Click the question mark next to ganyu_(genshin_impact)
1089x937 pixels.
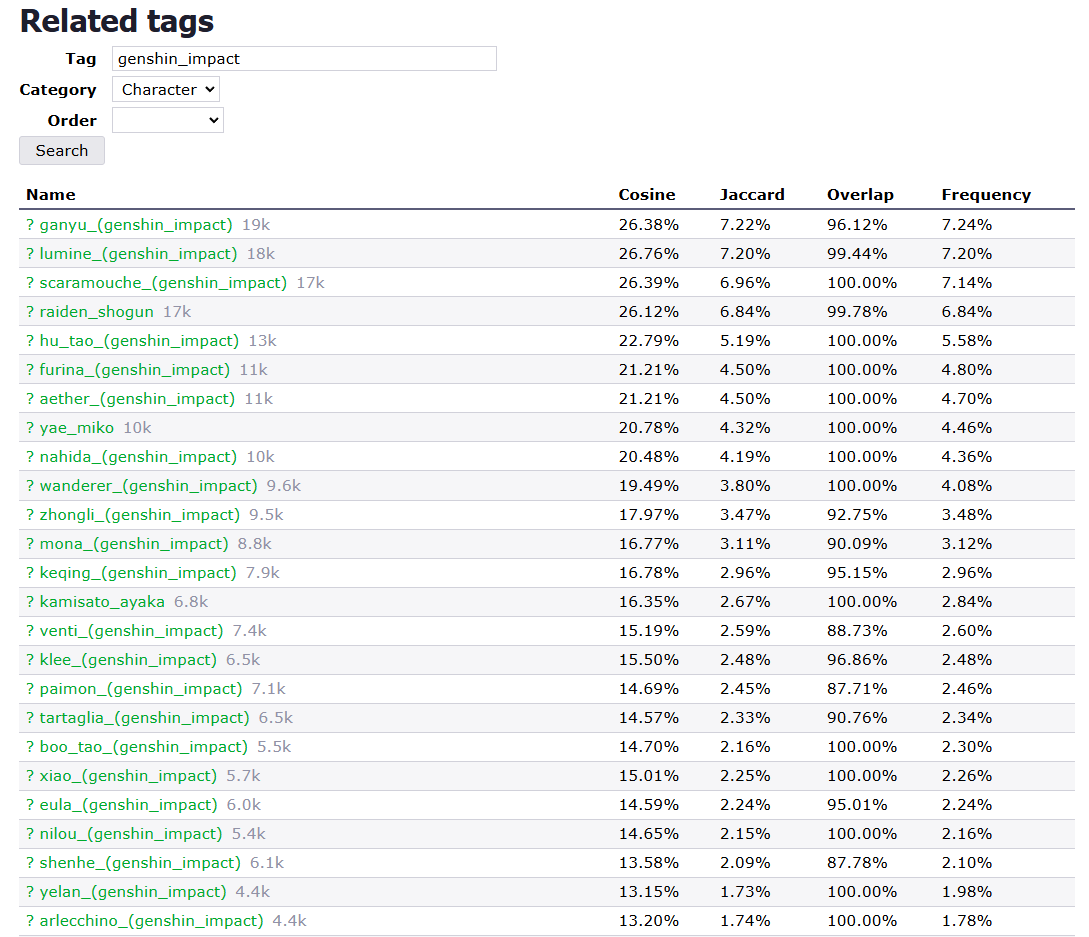(30, 225)
